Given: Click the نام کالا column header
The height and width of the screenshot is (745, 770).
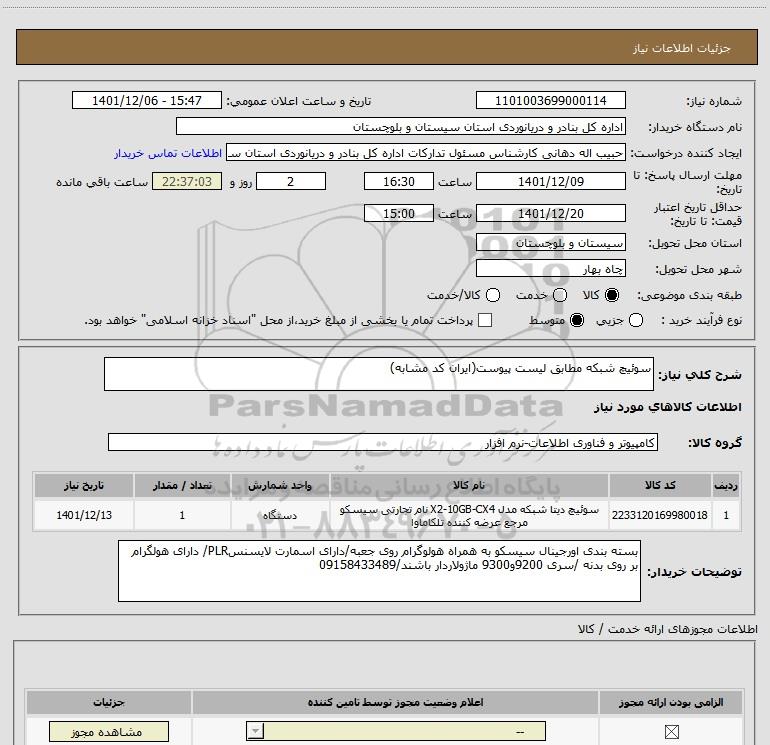Looking at the screenshot, I should 468,485.
